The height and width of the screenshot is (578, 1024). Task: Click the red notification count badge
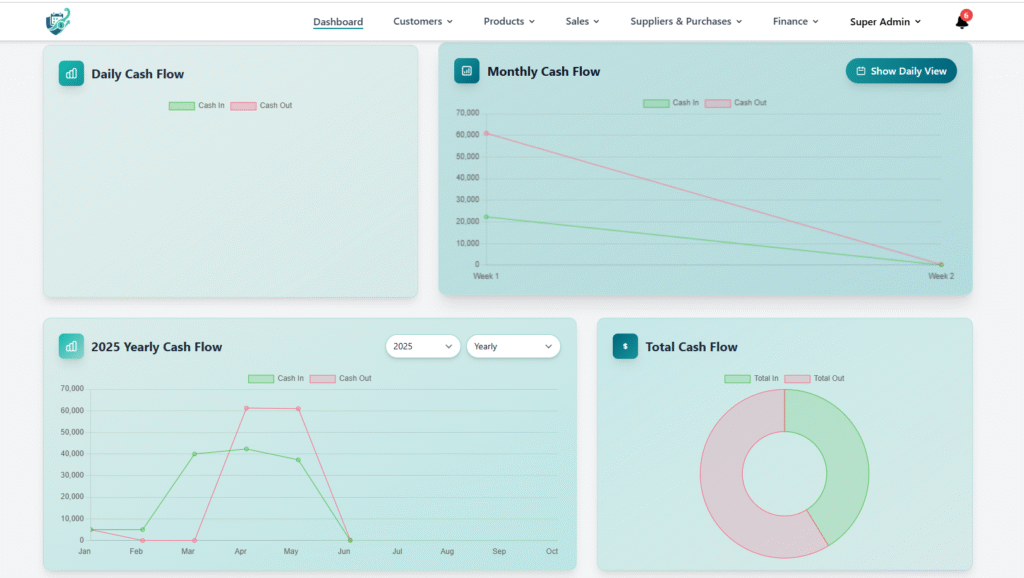point(966,15)
